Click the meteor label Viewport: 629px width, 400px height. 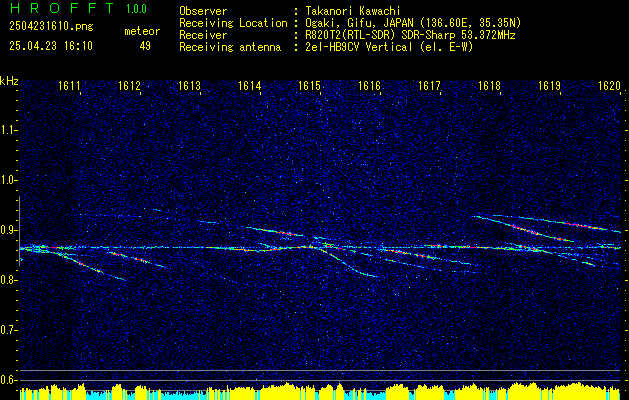[142, 31]
